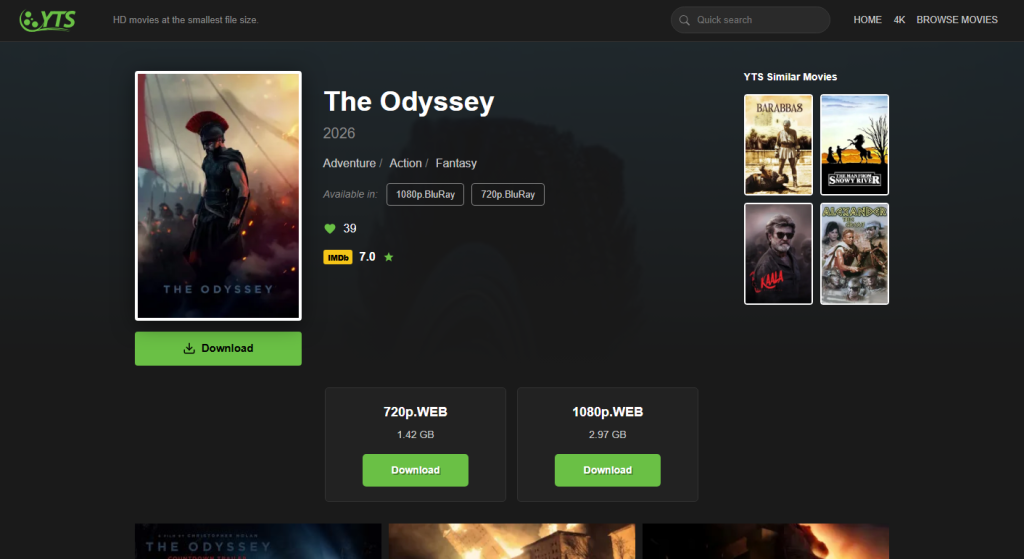Click the 2.97 GB file size text
The height and width of the screenshot is (559, 1024).
(607, 435)
